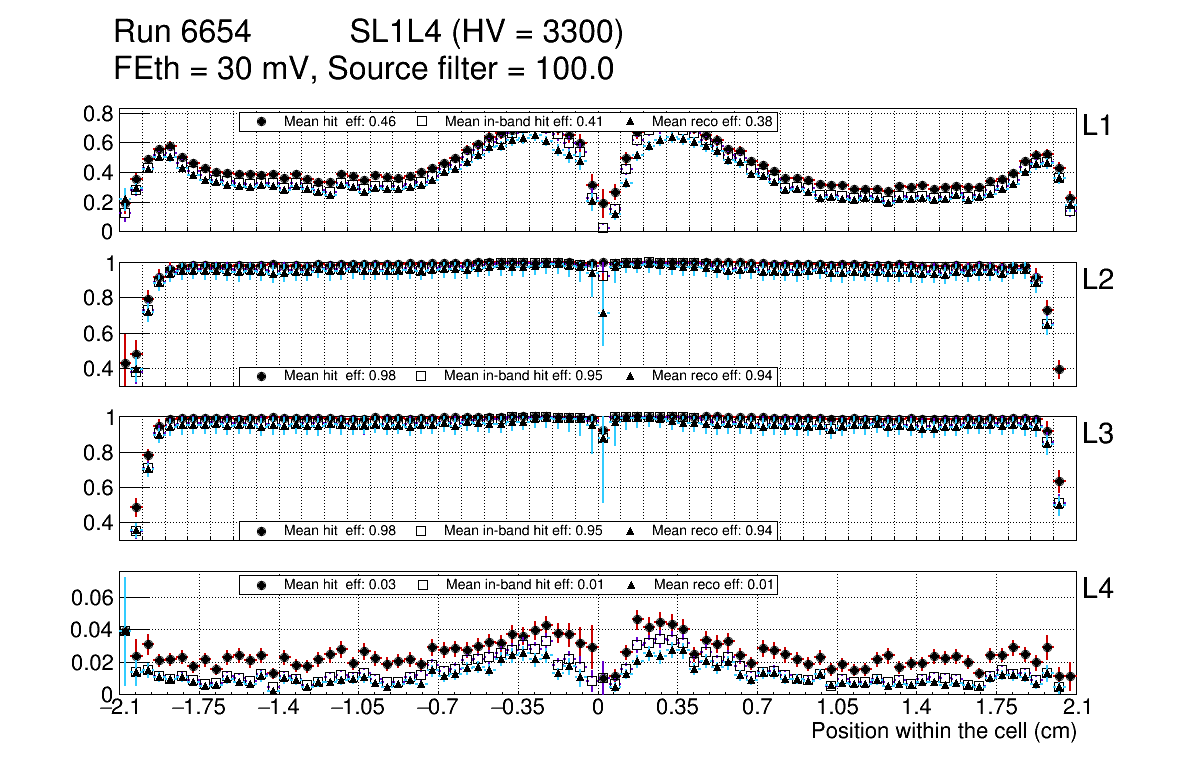Click the L1 panel label
This screenshot has height=772, width=1196.
[1097, 126]
